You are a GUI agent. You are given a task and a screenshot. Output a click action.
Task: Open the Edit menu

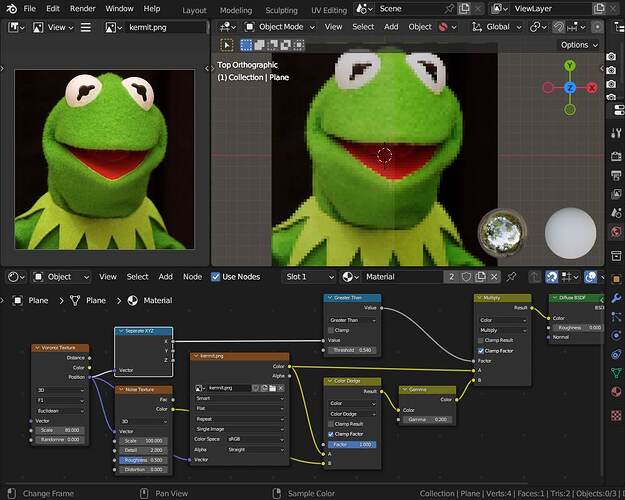point(53,8)
